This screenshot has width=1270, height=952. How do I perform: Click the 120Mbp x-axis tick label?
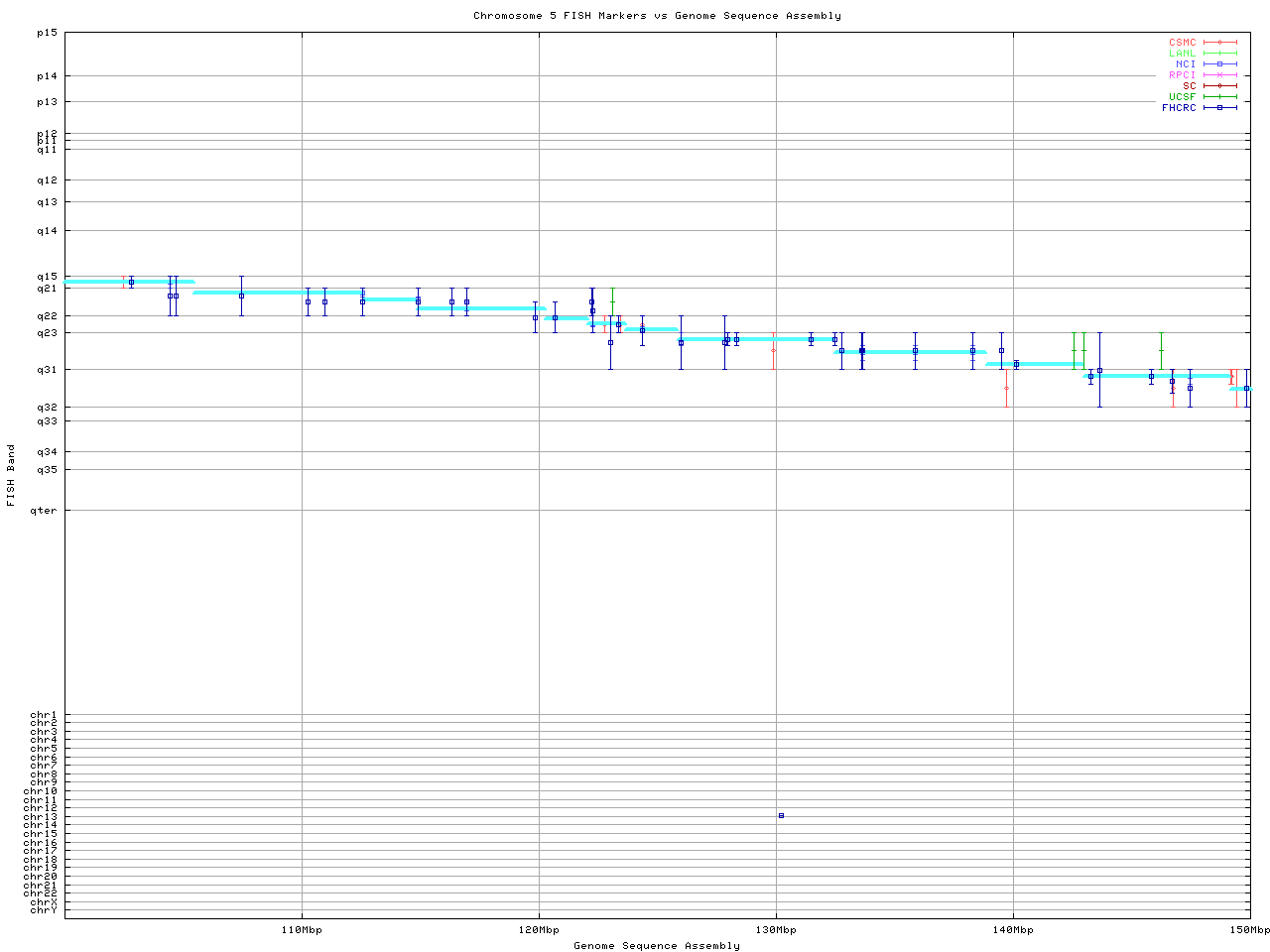[x=539, y=930]
